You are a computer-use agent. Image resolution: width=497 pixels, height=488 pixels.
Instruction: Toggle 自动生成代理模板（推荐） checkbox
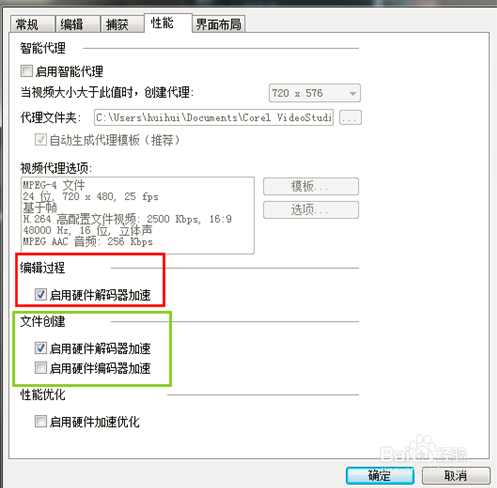click(x=41, y=140)
